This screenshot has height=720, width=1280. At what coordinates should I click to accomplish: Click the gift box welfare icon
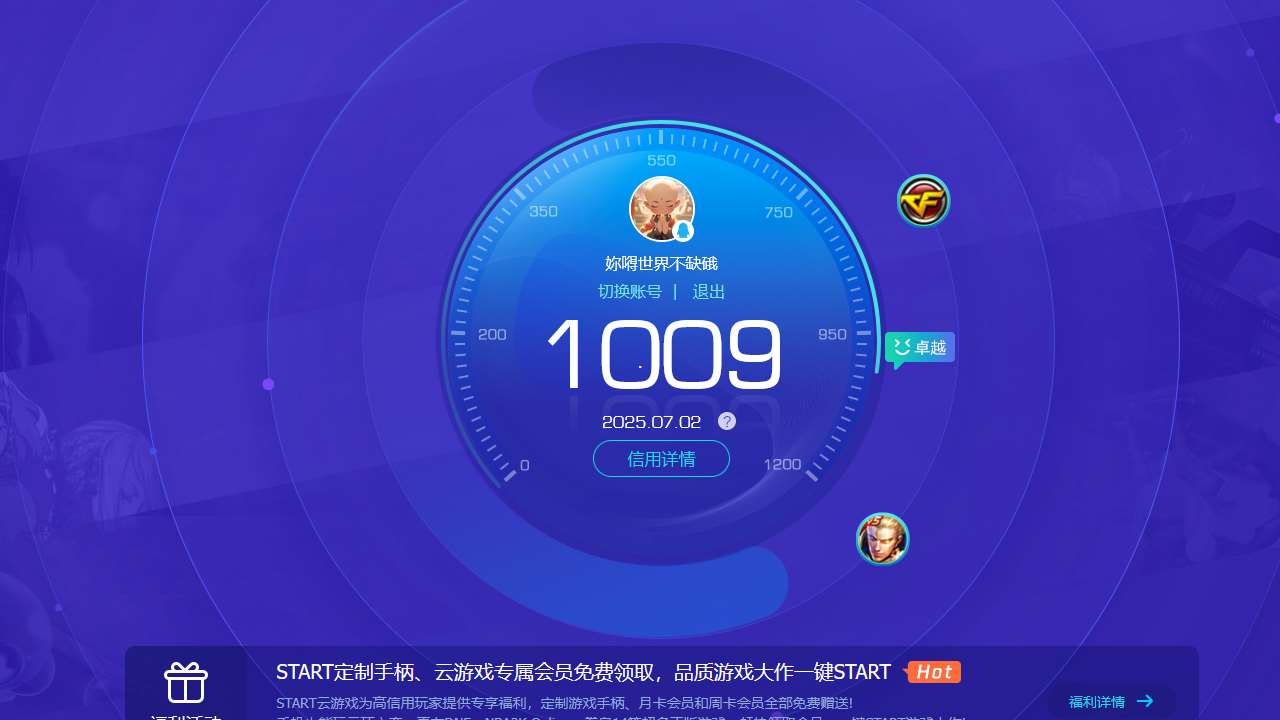point(186,683)
